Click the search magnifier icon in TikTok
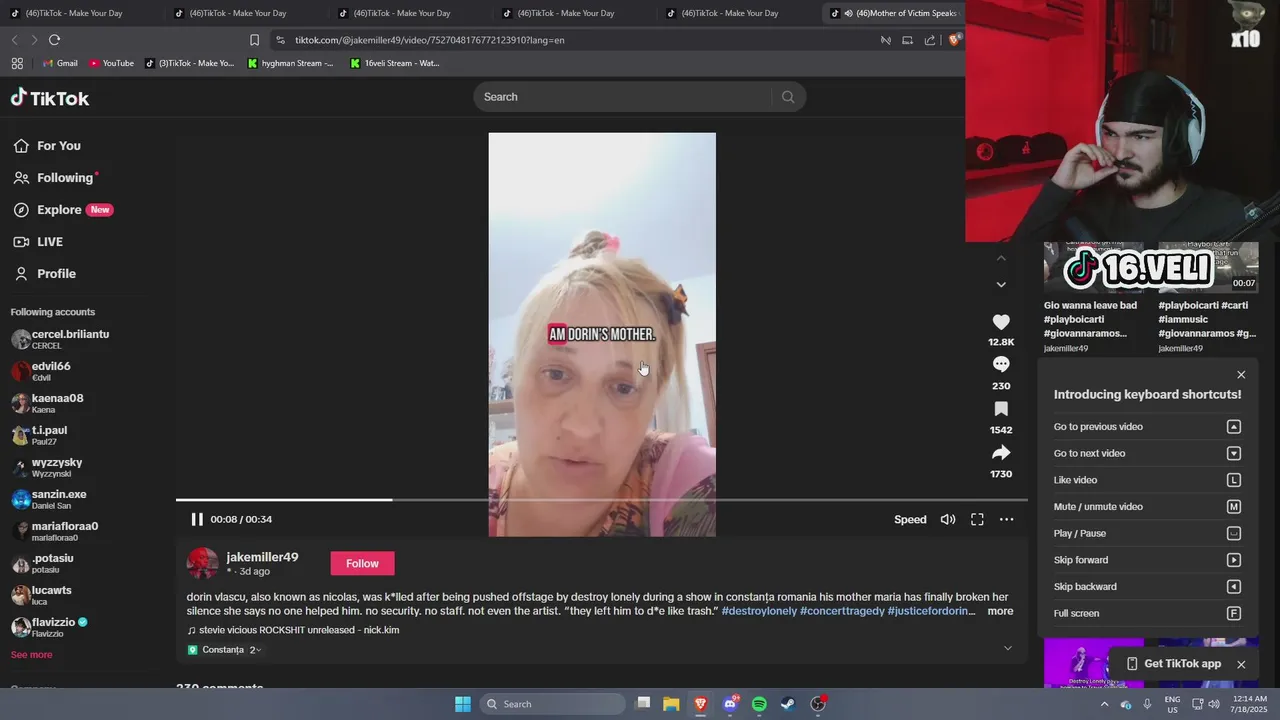Image resolution: width=1280 pixels, height=720 pixels. [x=788, y=97]
